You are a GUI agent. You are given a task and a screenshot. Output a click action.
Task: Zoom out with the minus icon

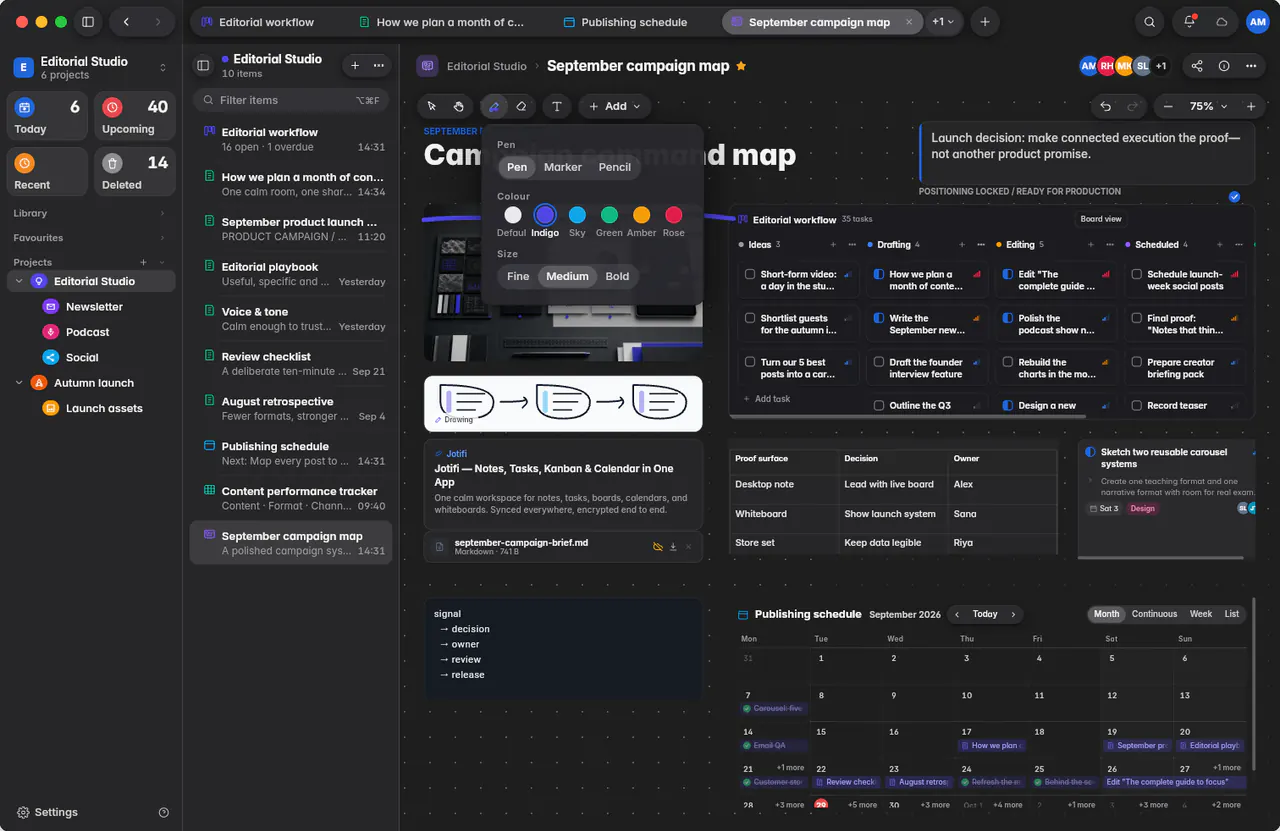[x=1168, y=106]
